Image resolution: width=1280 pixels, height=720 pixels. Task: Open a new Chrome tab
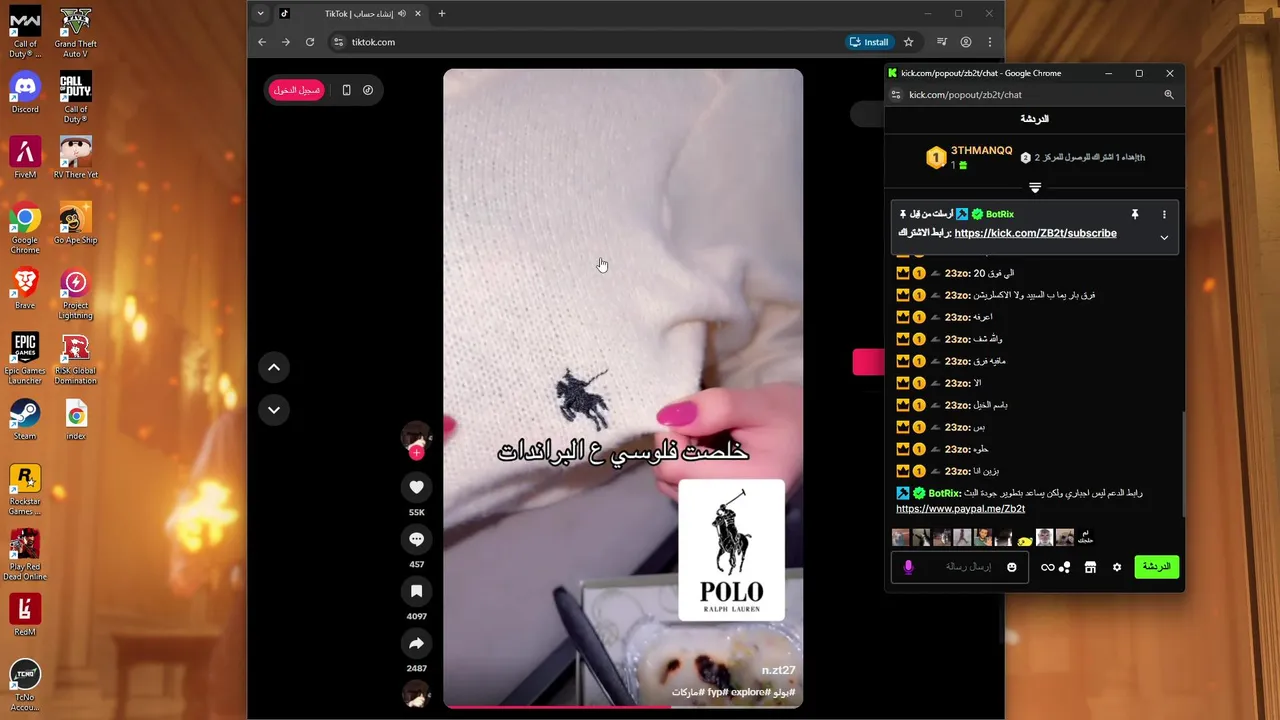(442, 14)
